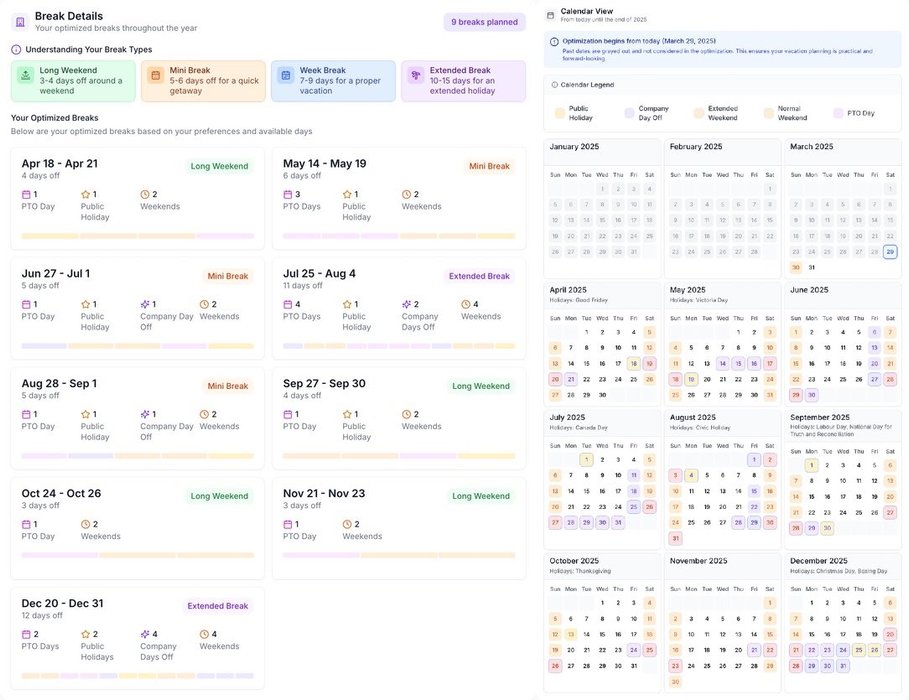Click the Break Details header icon
The width and height of the screenshot is (909, 700).
20,22
